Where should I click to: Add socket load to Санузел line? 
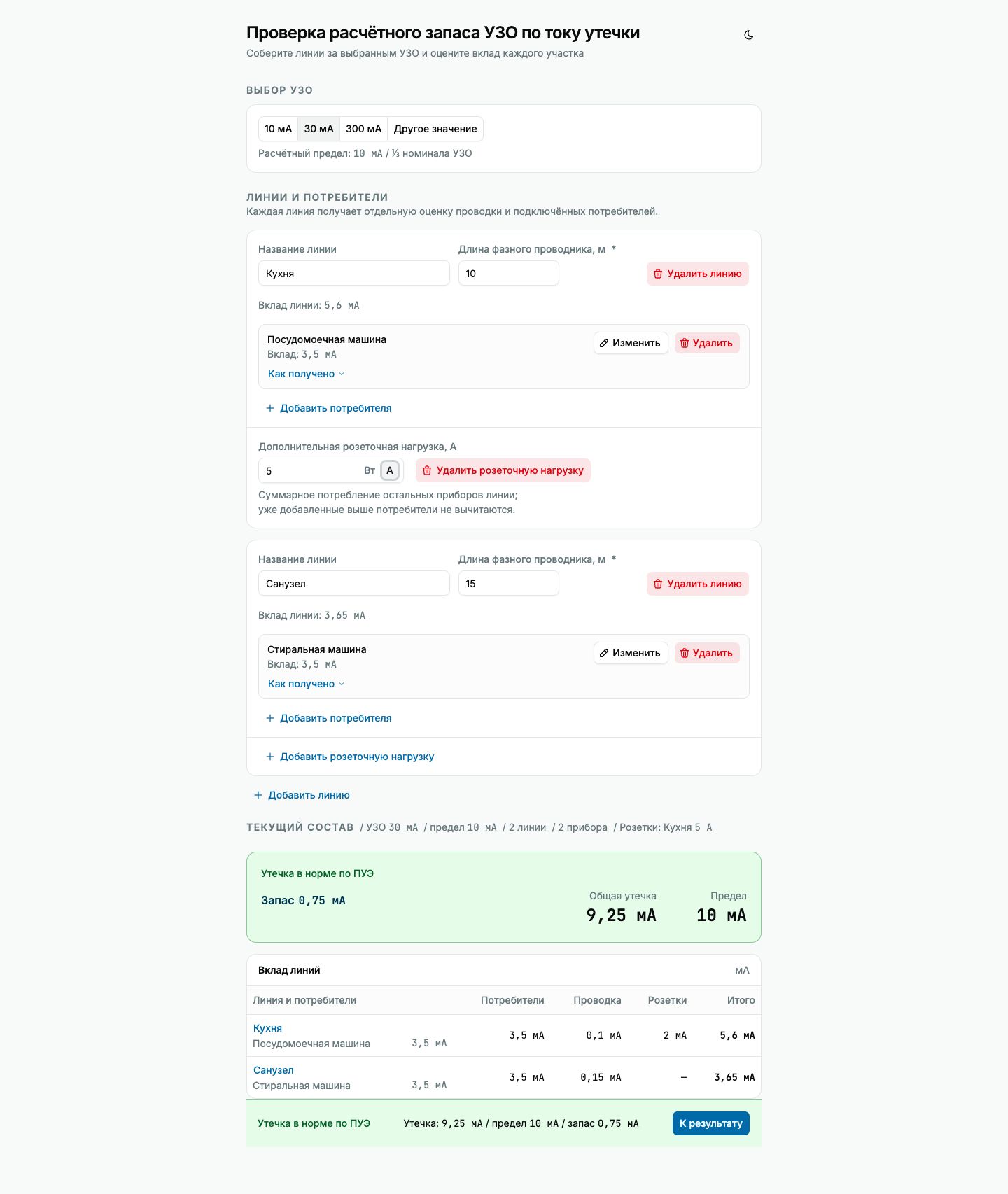click(350, 757)
